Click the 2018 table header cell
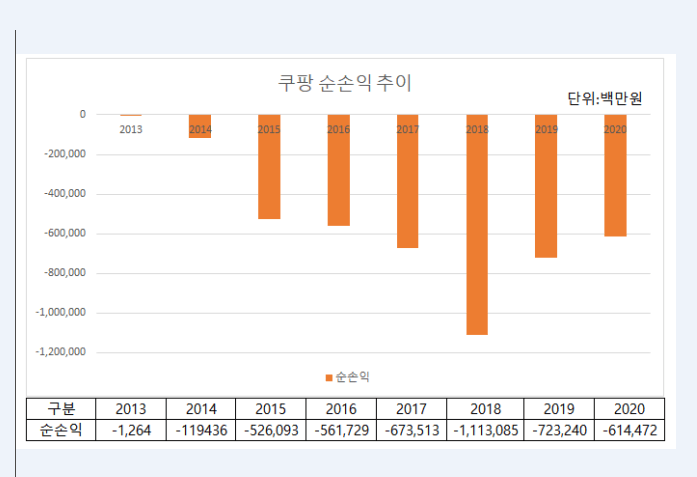 tap(485, 409)
